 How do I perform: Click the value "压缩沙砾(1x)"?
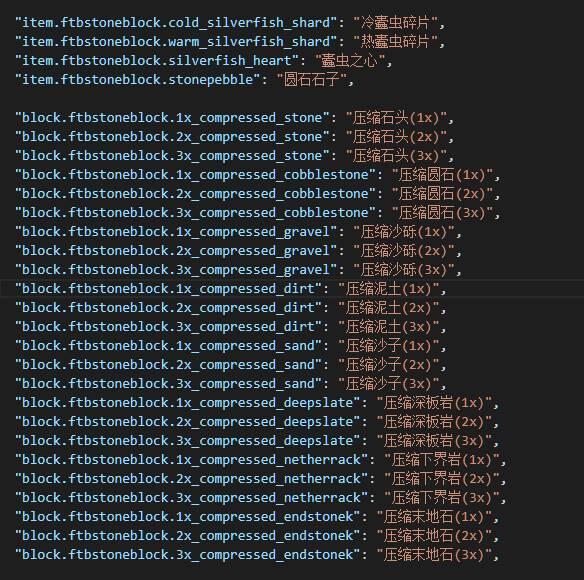pos(404,232)
